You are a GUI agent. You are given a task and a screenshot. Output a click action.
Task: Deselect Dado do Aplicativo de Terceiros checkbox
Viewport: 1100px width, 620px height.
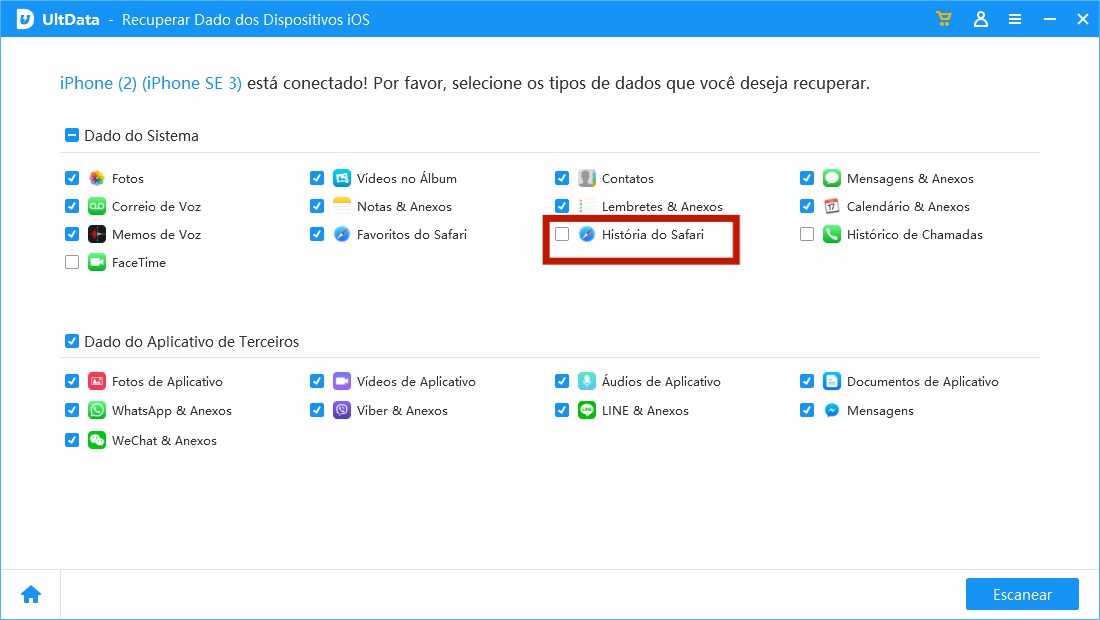[x=72, y=341]
